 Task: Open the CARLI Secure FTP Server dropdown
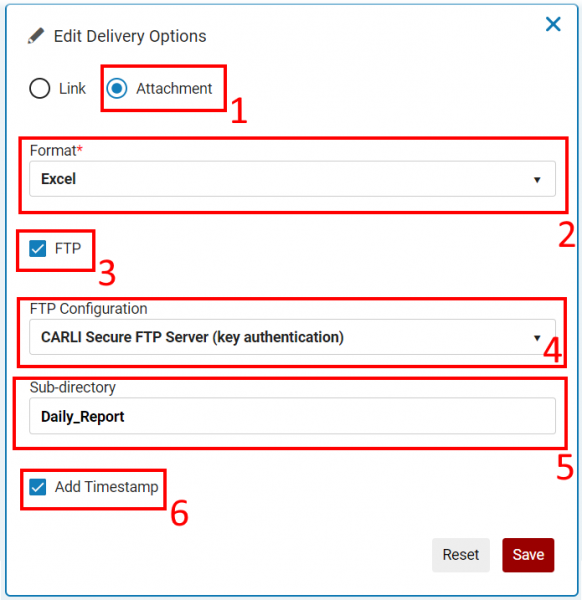(292, 337)
